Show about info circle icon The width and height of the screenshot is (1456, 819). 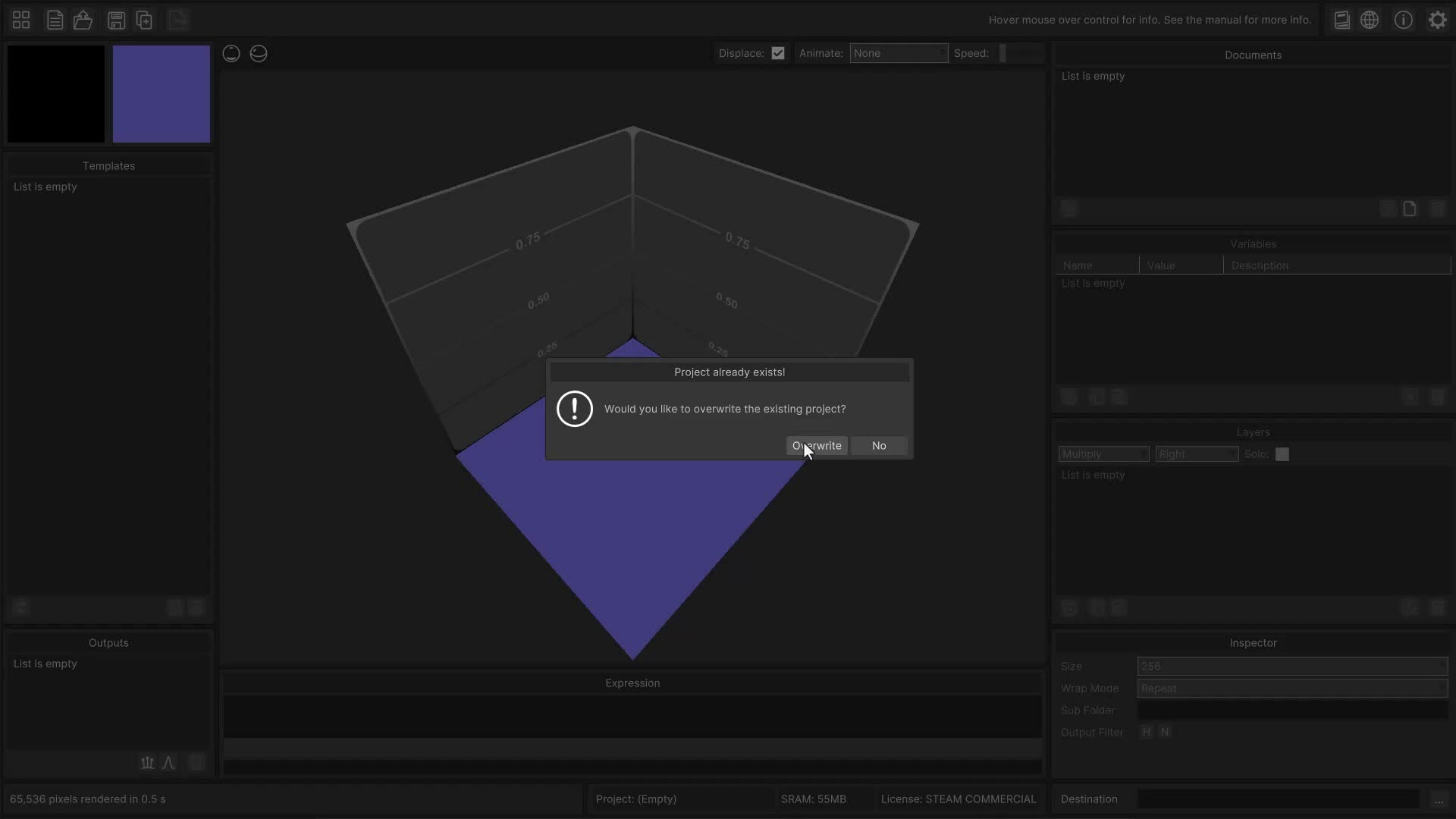click(x=1403, y=20)
